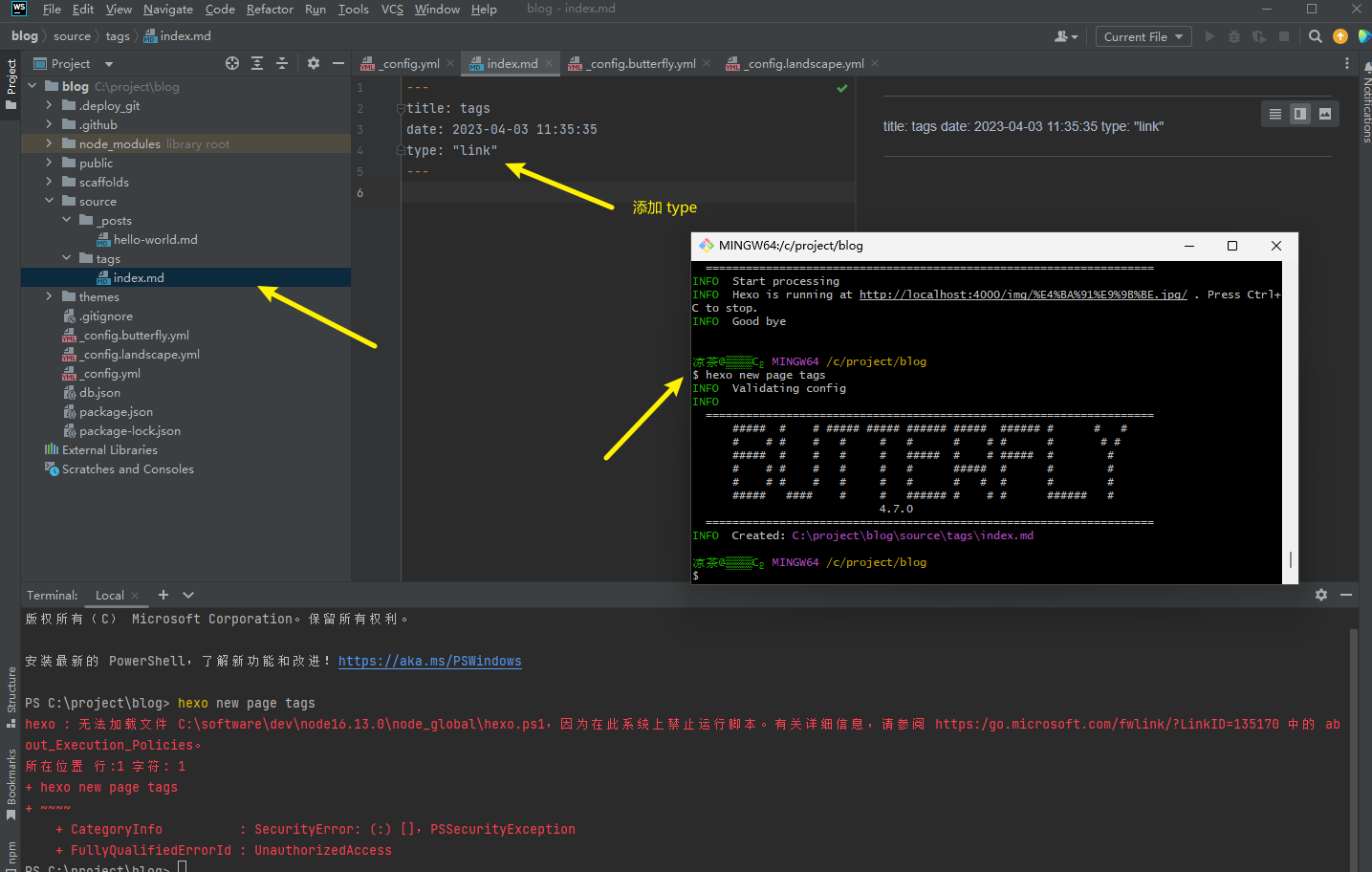Select db.json in project tree
Image resolution: width=1372 pixels, height=872 pixels.
(99, 392)
